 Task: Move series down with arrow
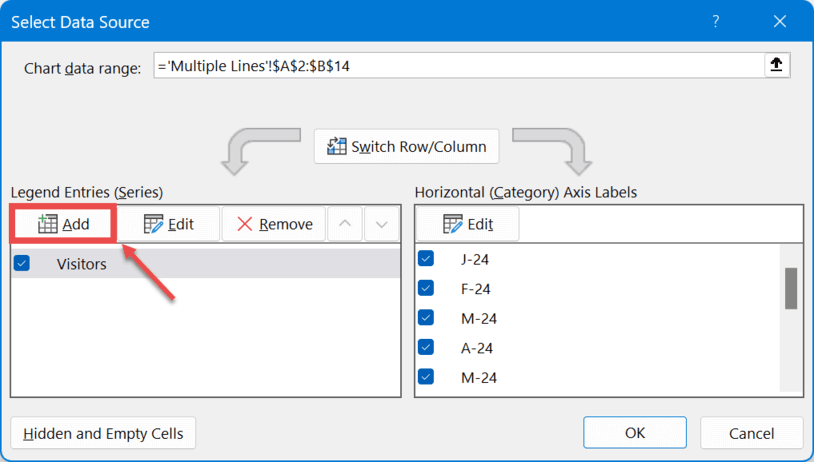[381, 224]
